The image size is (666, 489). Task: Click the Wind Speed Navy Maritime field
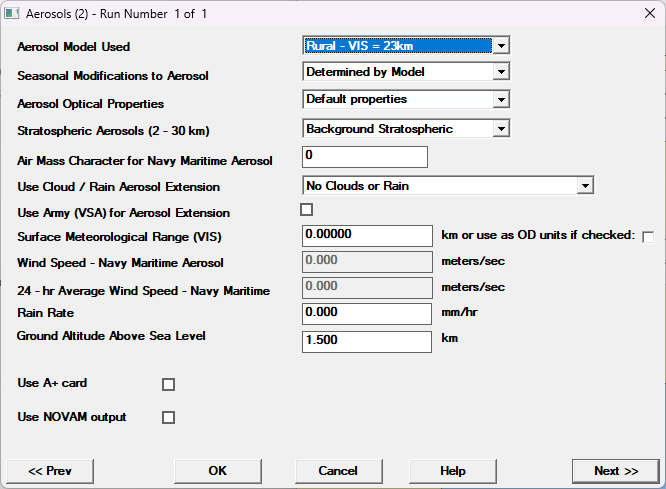pyautogui.click(x=367, y=262)
